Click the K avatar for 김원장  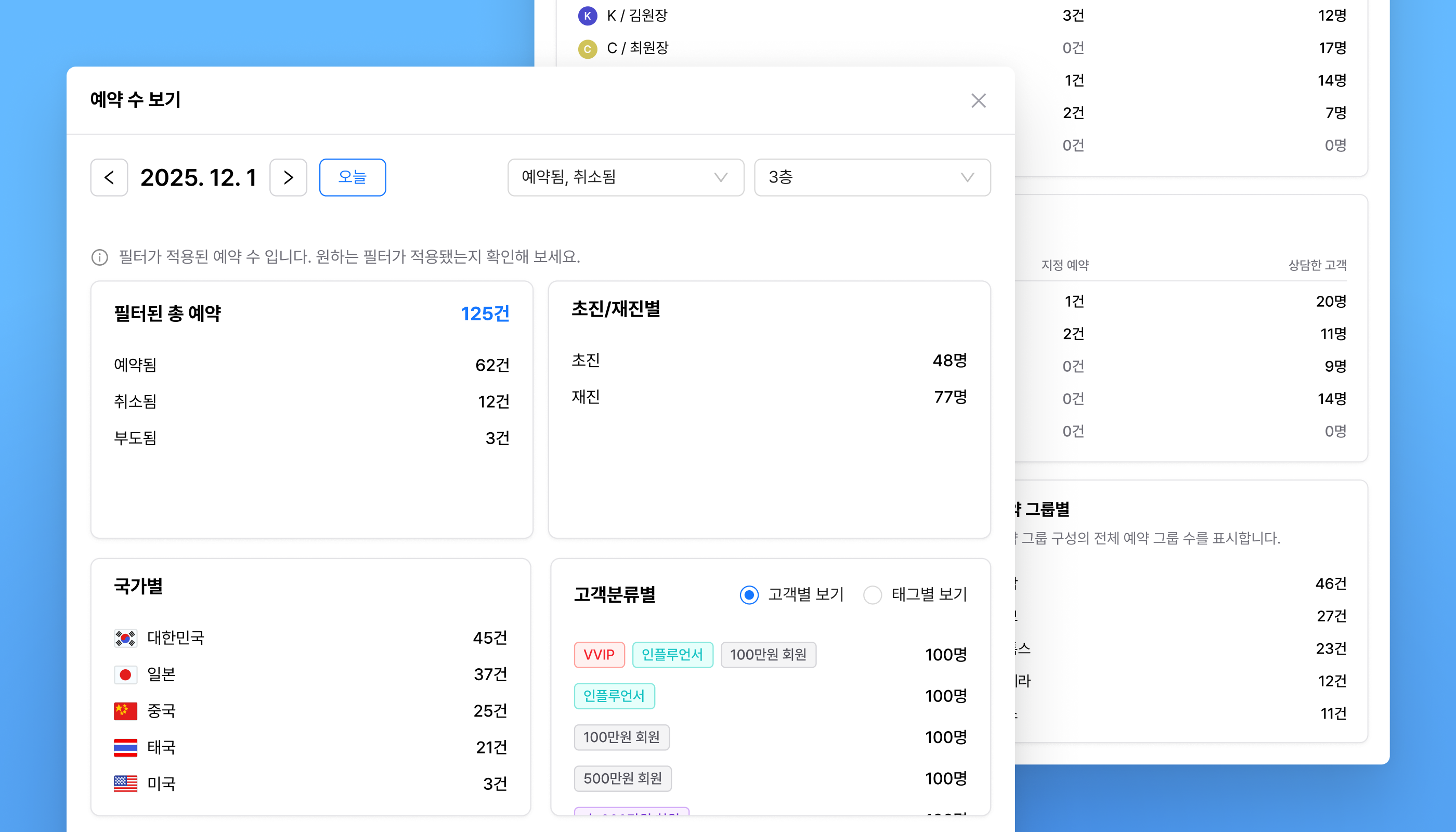click(588, 16)
